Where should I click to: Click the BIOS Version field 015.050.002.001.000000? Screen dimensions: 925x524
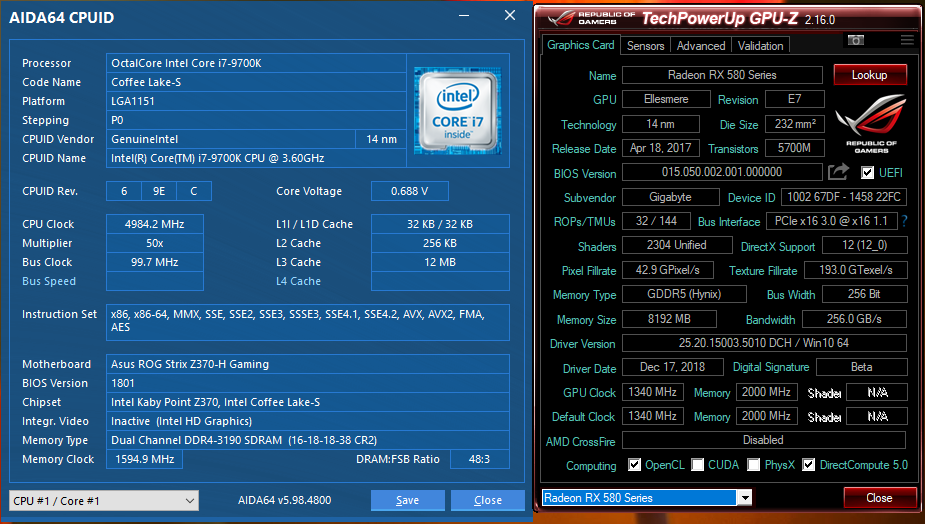722,172
